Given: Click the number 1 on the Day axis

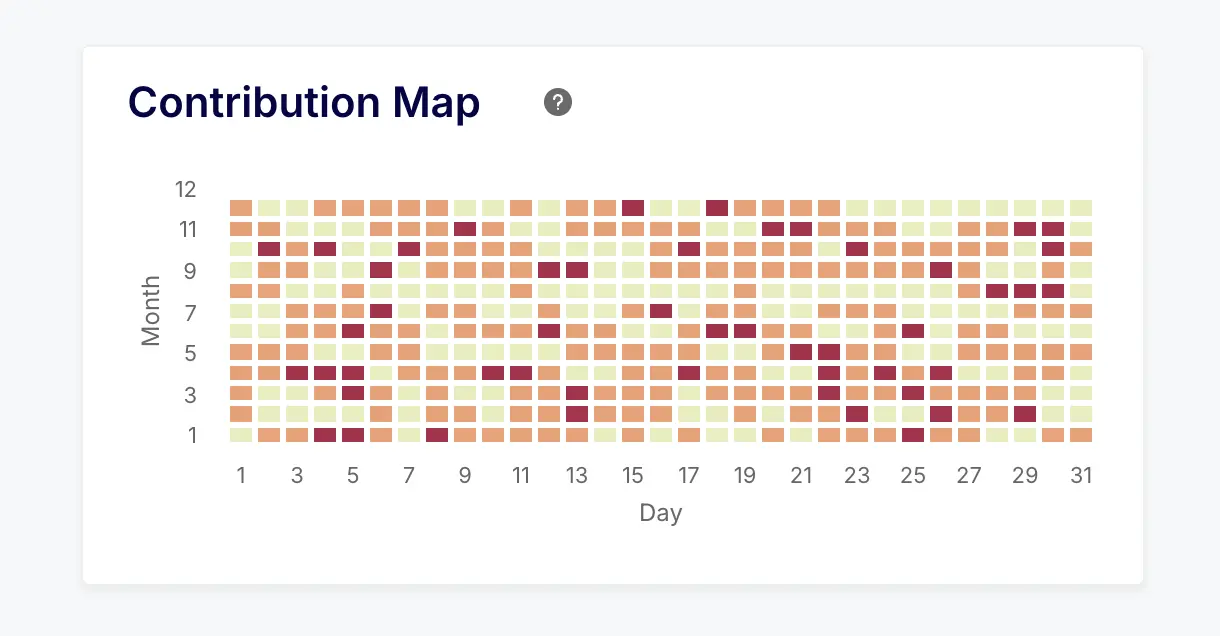Looking at the screenshot, I should pos(241,476).
